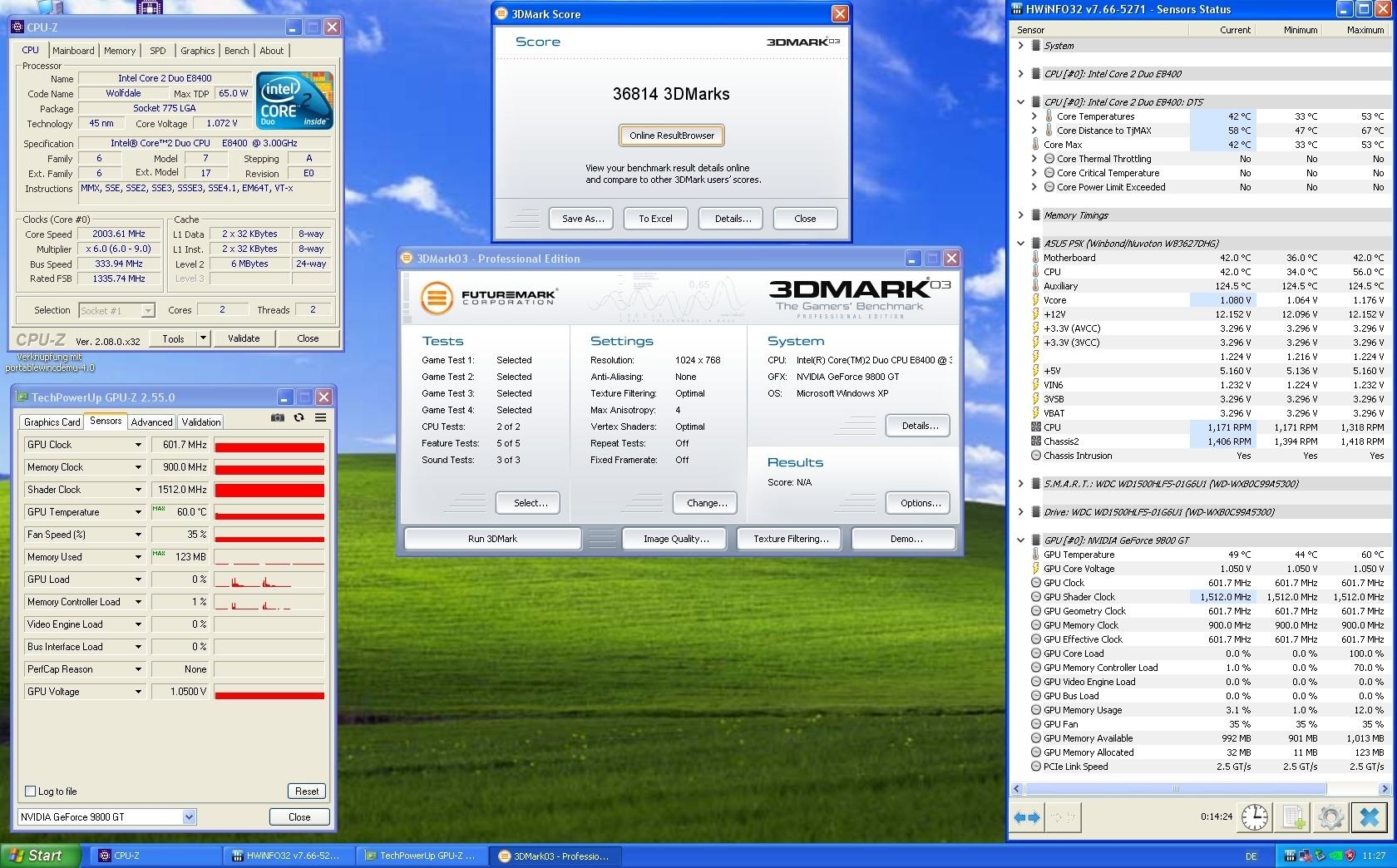1397x868 pixels.
Task: Expand the S.M.A.R.T. WDC drive group
Action: pyautogui.click(x=1020, y=484)
